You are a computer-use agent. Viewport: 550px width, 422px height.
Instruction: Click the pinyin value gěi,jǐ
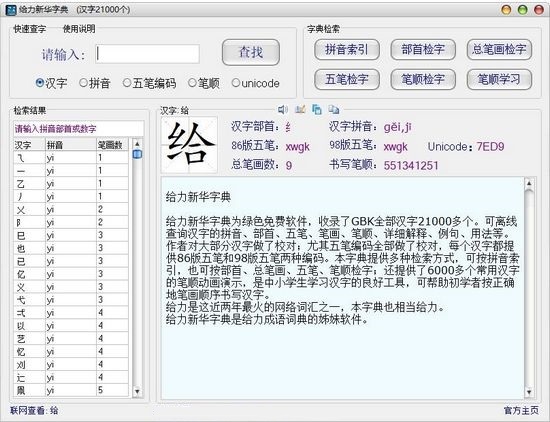point(397,127)
